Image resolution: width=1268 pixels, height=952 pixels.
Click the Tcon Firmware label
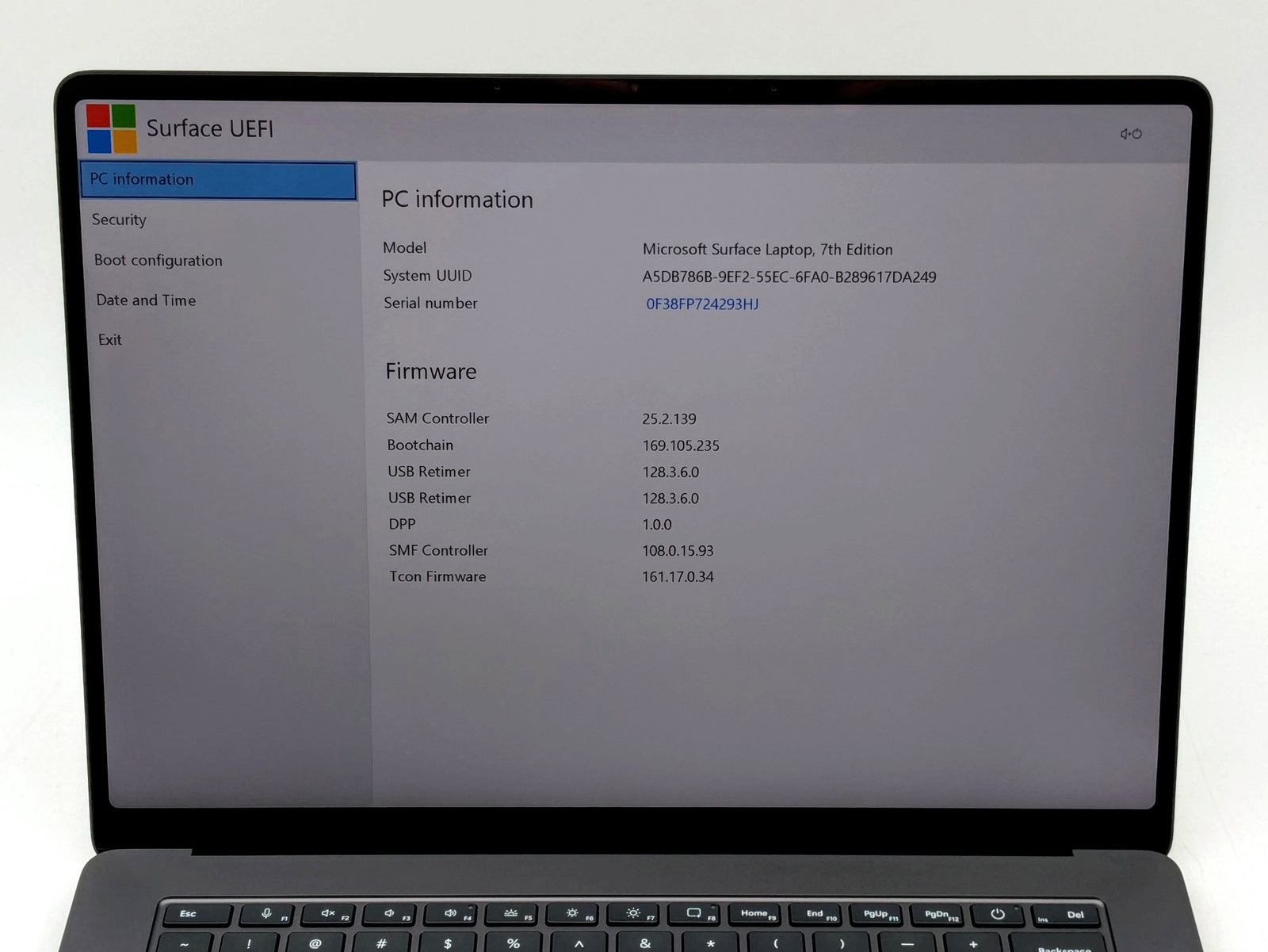click(x=437, y=576)
